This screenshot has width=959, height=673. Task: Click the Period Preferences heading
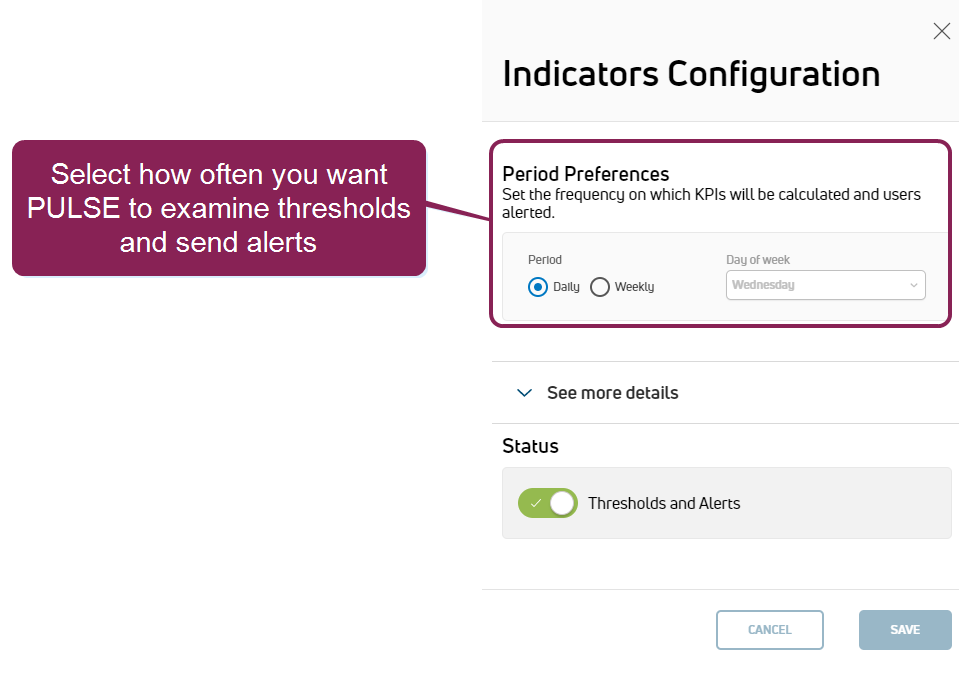[585, 174]
